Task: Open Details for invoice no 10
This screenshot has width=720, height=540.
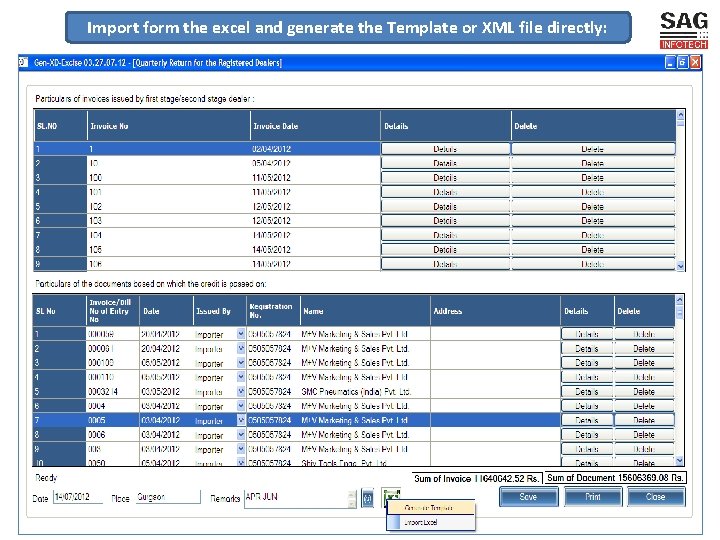Action: (x=445, y=163)
